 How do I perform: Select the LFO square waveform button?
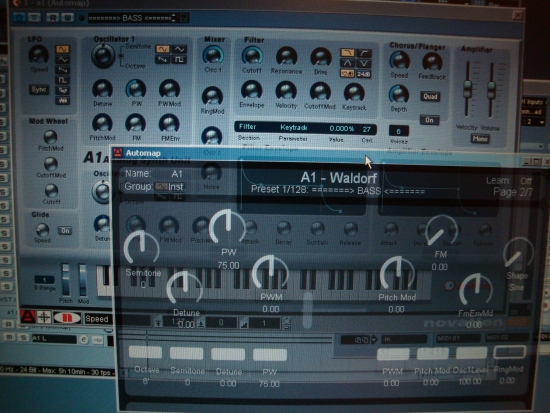coord(63,80)
